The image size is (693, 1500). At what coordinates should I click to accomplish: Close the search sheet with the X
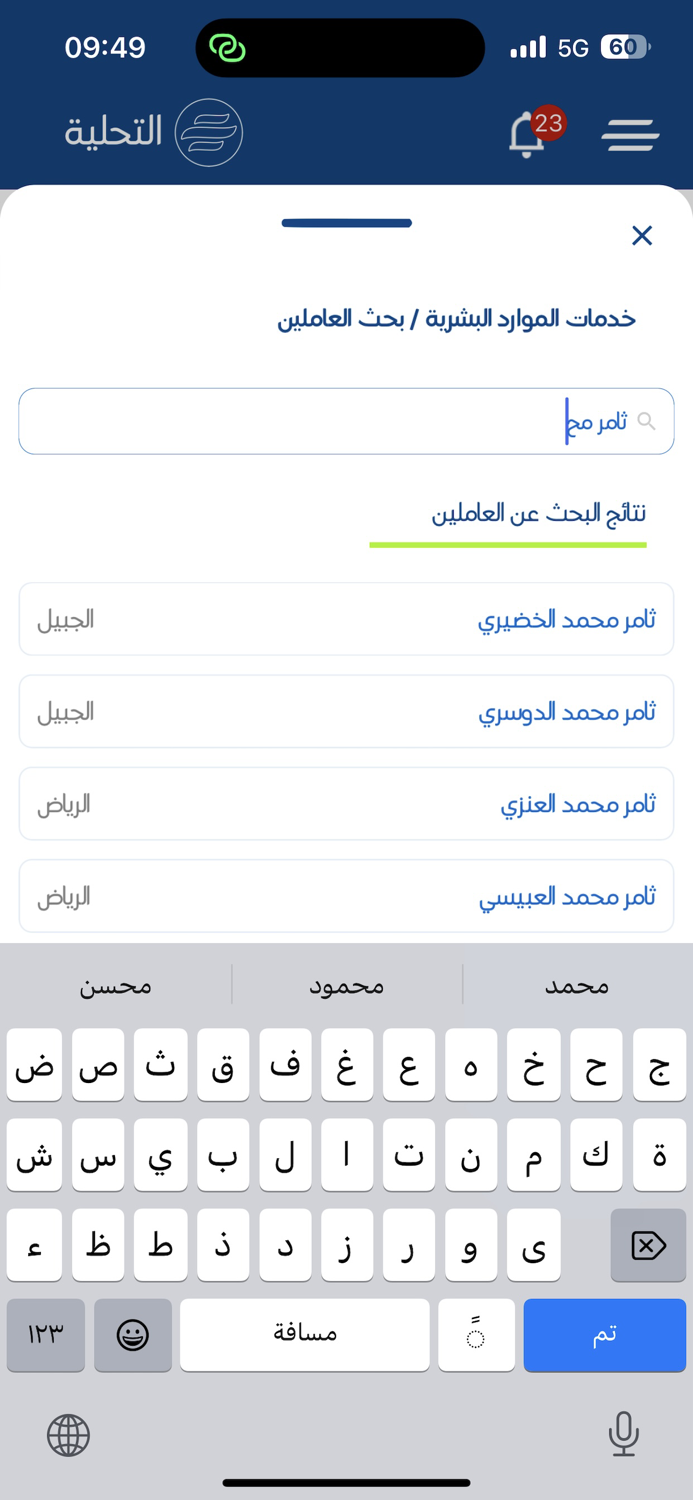tap(642, 236)
